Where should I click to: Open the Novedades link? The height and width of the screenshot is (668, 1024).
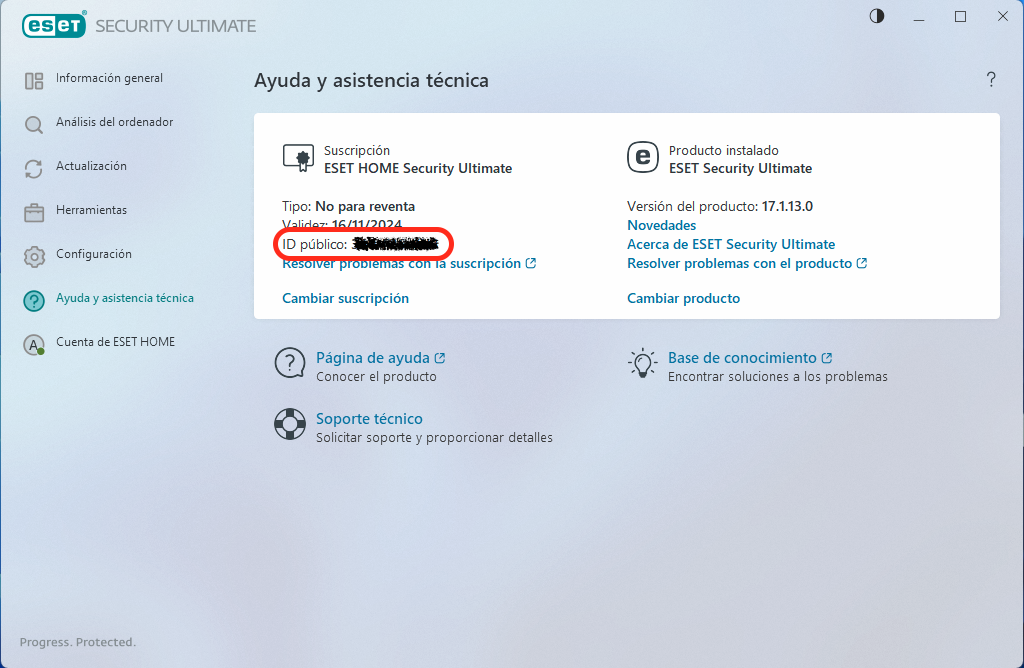(661, 225)
